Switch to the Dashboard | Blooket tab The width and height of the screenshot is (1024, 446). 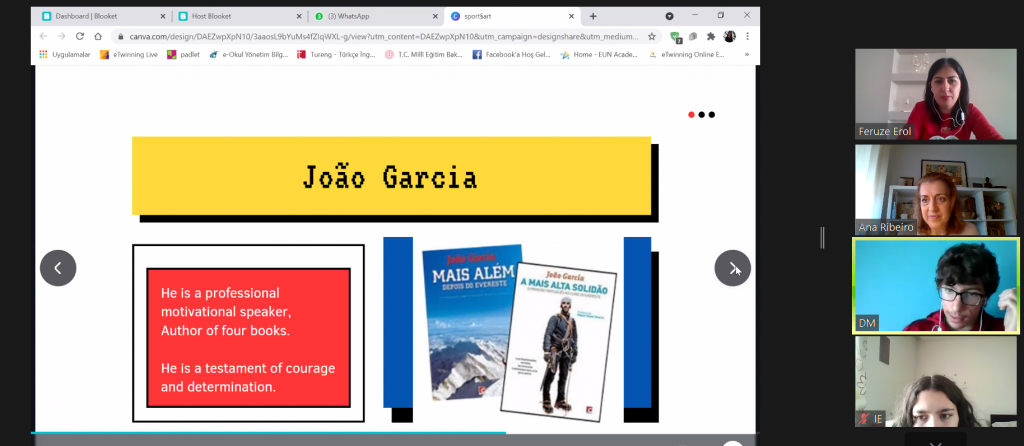95,16
